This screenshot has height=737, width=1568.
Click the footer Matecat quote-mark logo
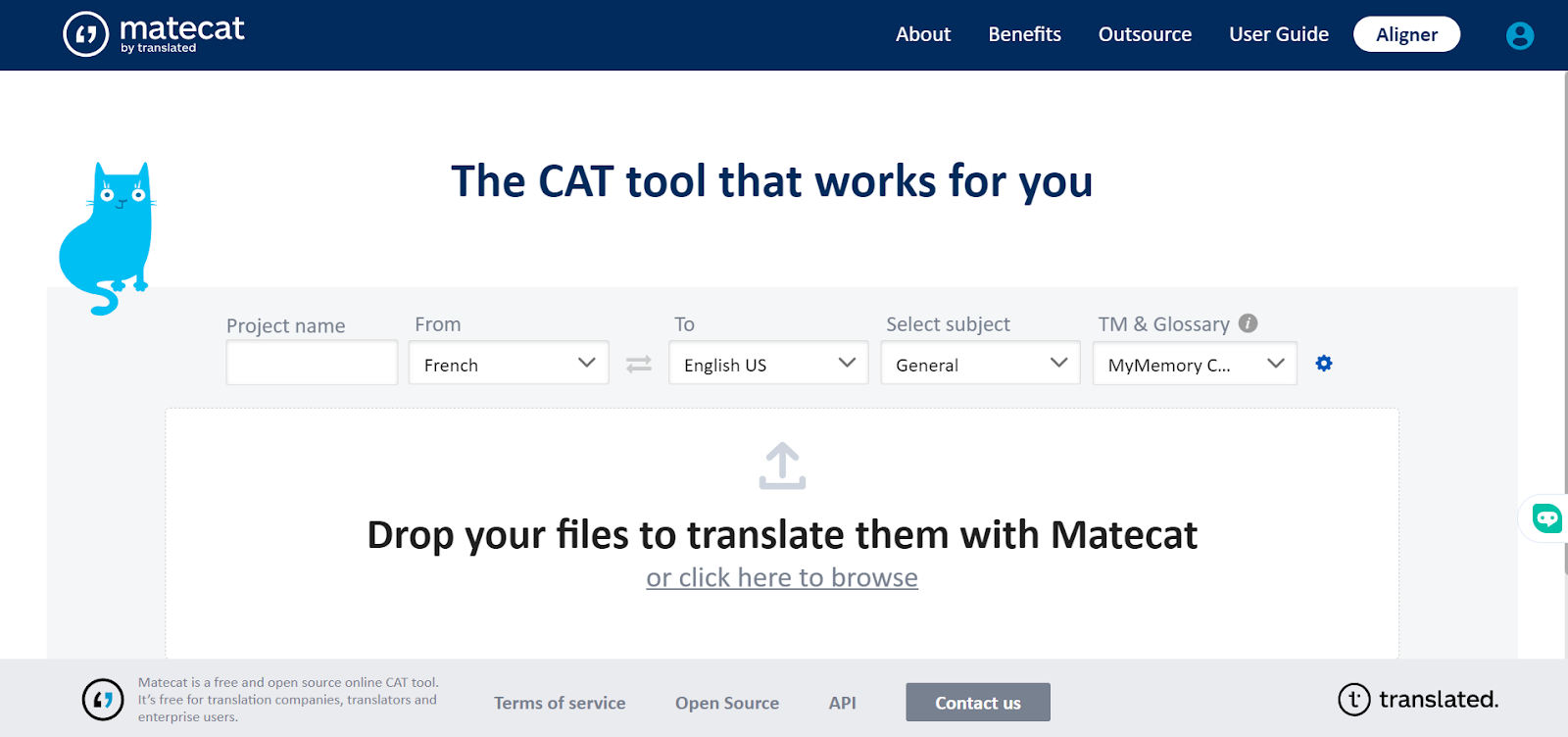(103, 700)
